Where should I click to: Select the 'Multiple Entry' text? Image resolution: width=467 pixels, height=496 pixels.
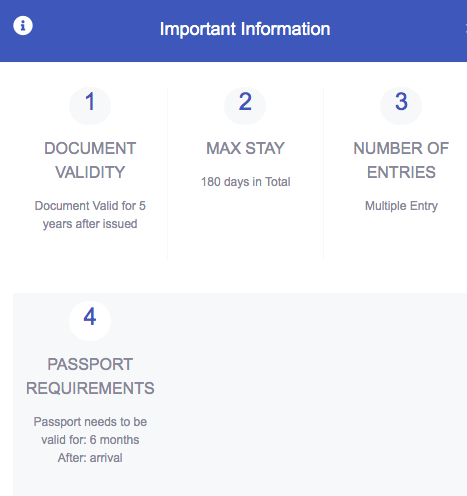click(401, 206)
